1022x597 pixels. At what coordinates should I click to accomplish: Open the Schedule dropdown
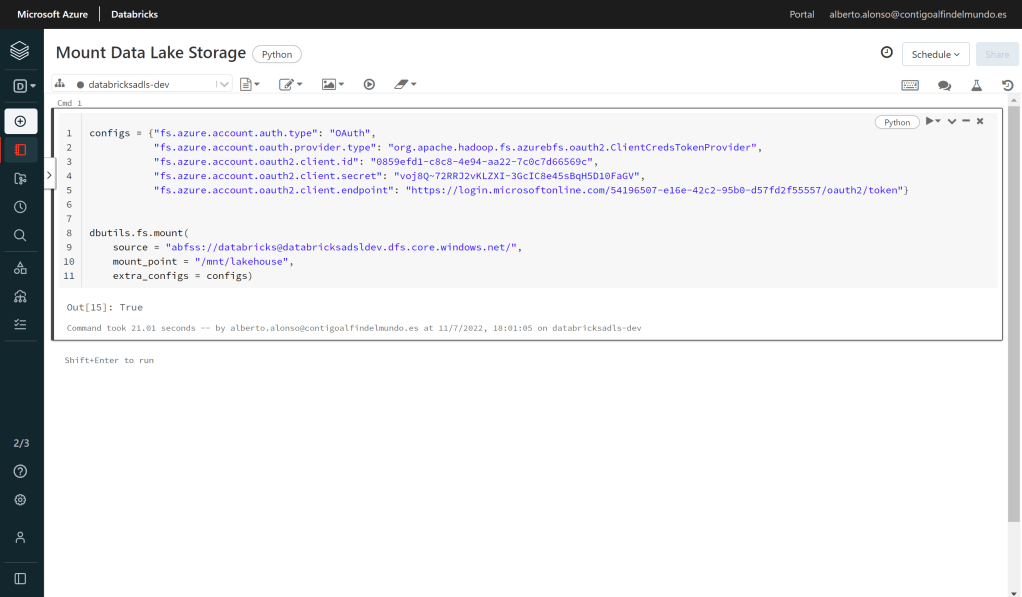point(935,54)
